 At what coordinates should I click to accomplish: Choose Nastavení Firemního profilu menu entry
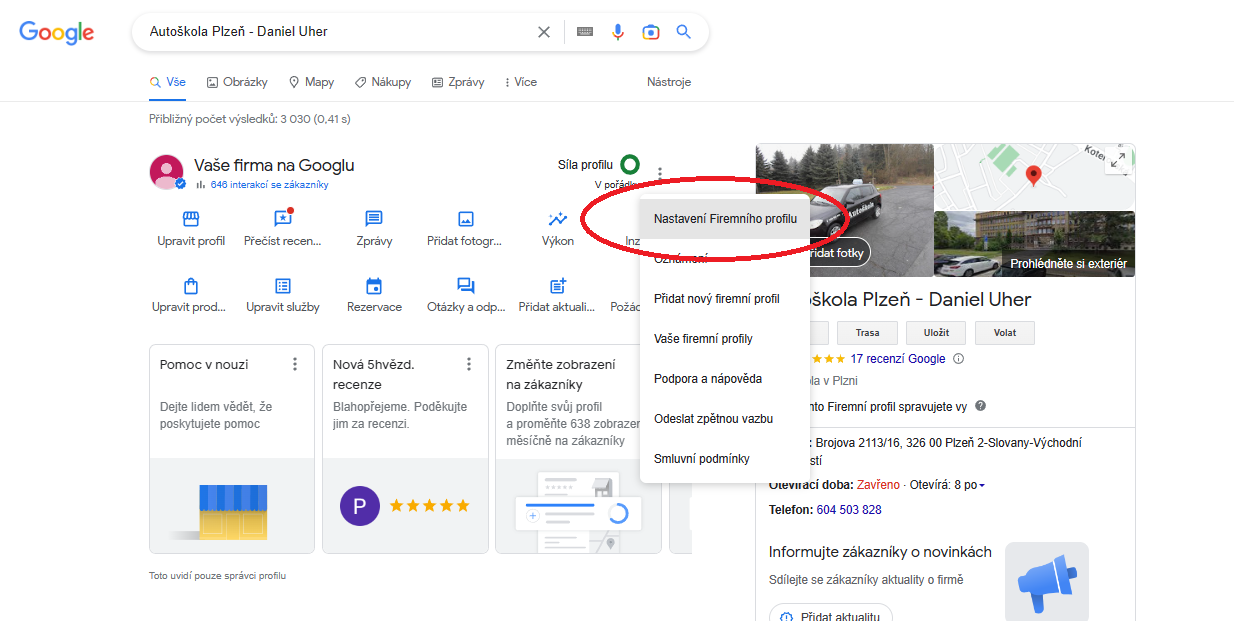725,218
